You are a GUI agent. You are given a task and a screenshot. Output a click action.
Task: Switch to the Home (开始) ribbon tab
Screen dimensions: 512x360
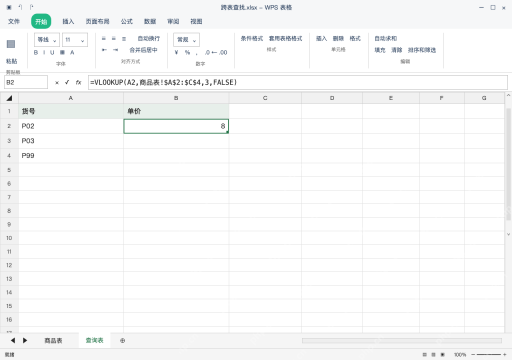tap(41, 21)
